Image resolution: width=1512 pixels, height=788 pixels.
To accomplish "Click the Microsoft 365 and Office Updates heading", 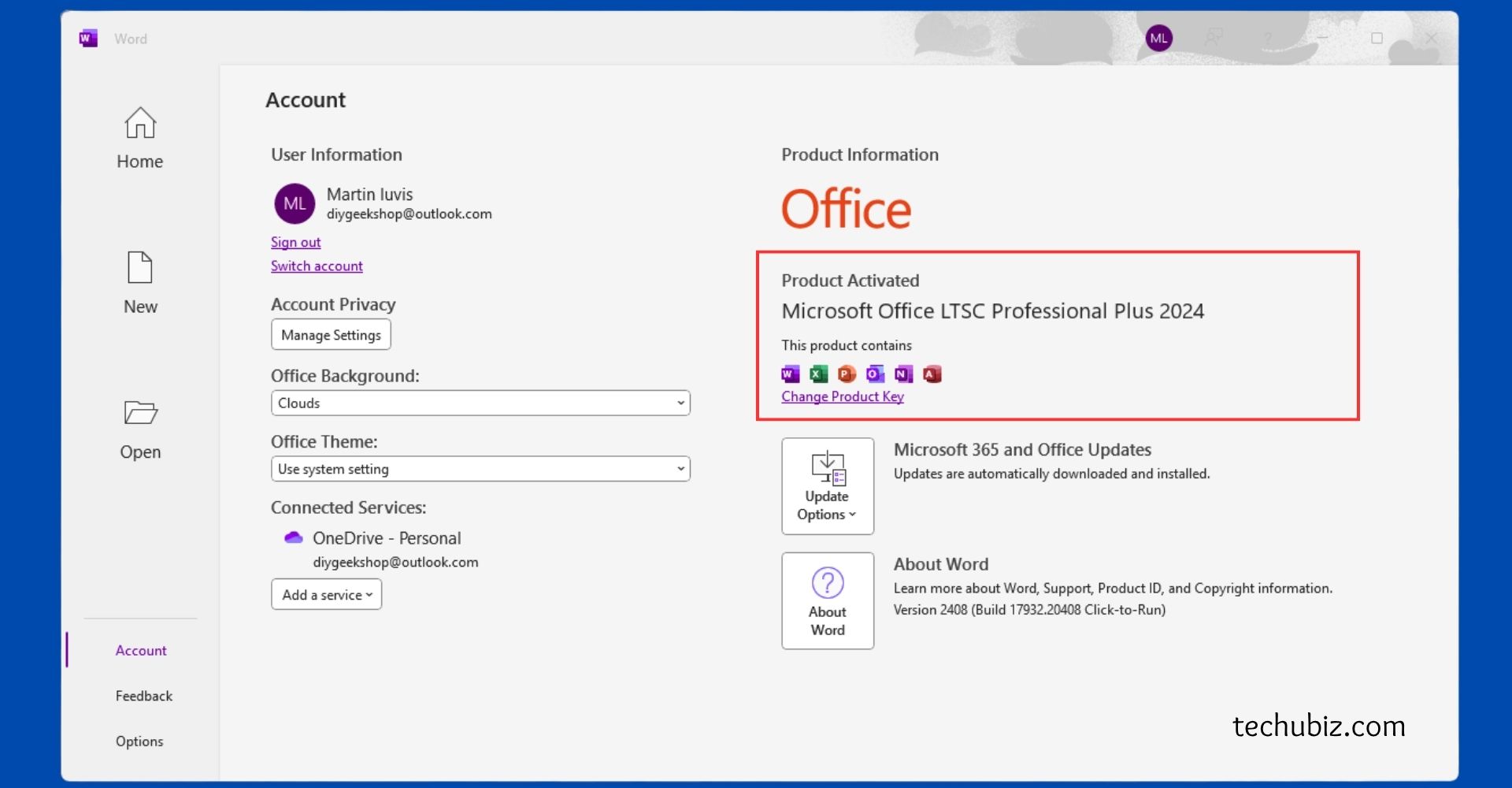I will [1022, 450].
